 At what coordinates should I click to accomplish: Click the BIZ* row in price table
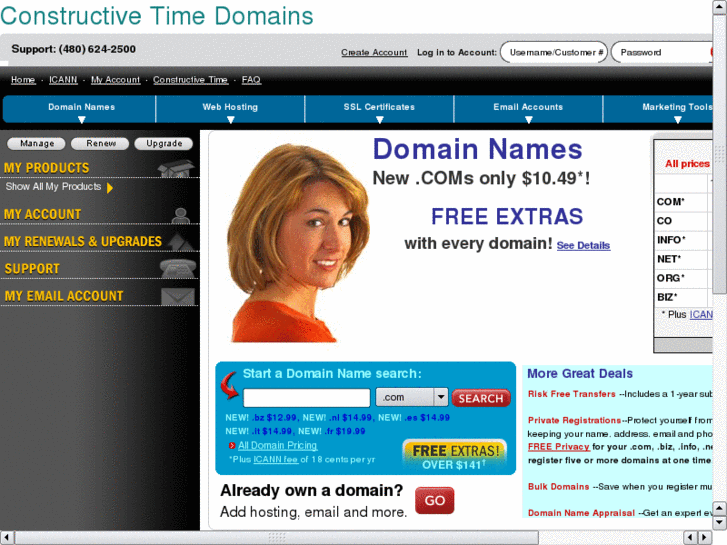coord(683,297)
